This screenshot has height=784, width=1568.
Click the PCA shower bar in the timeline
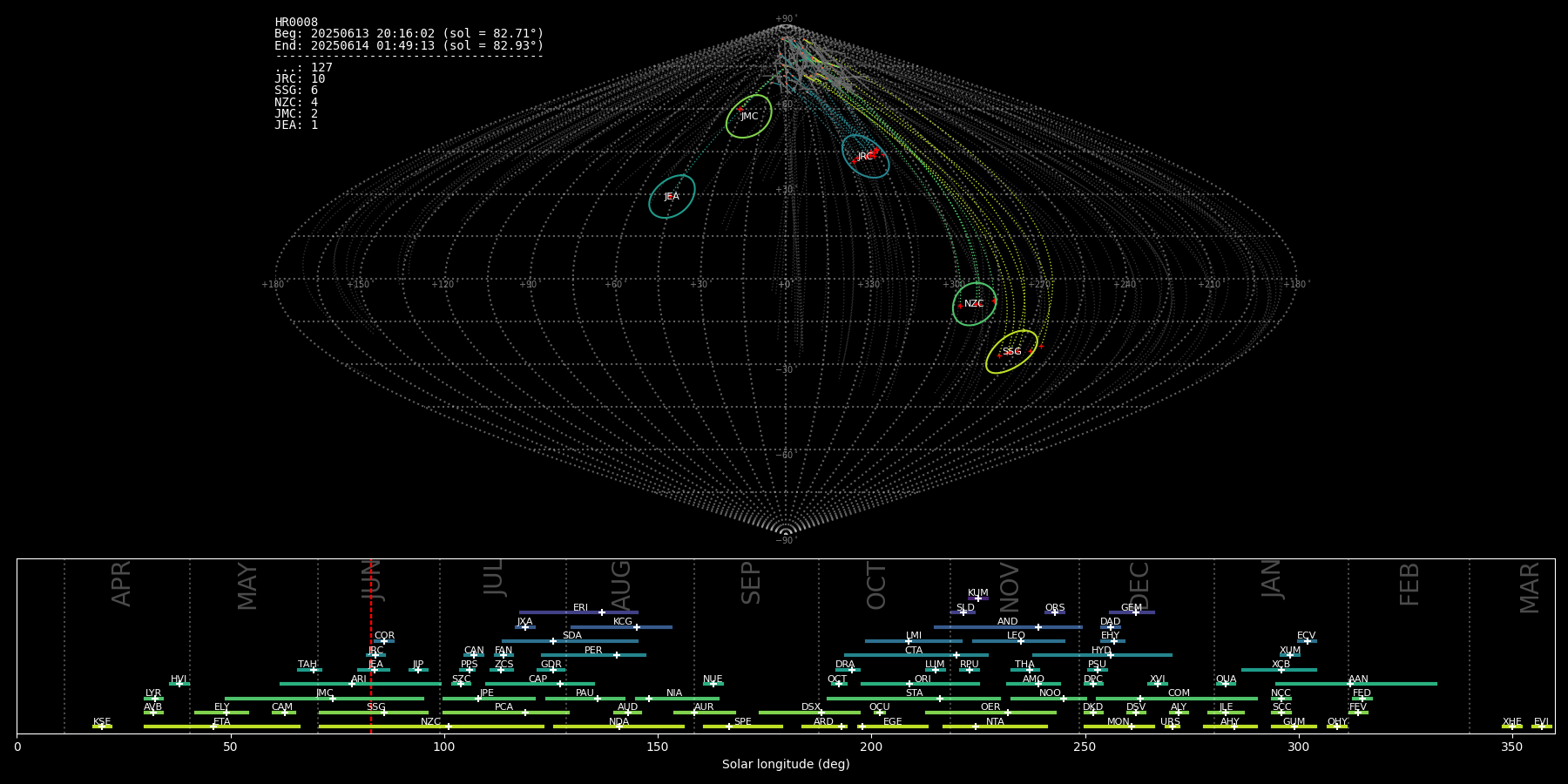point(505,713)
